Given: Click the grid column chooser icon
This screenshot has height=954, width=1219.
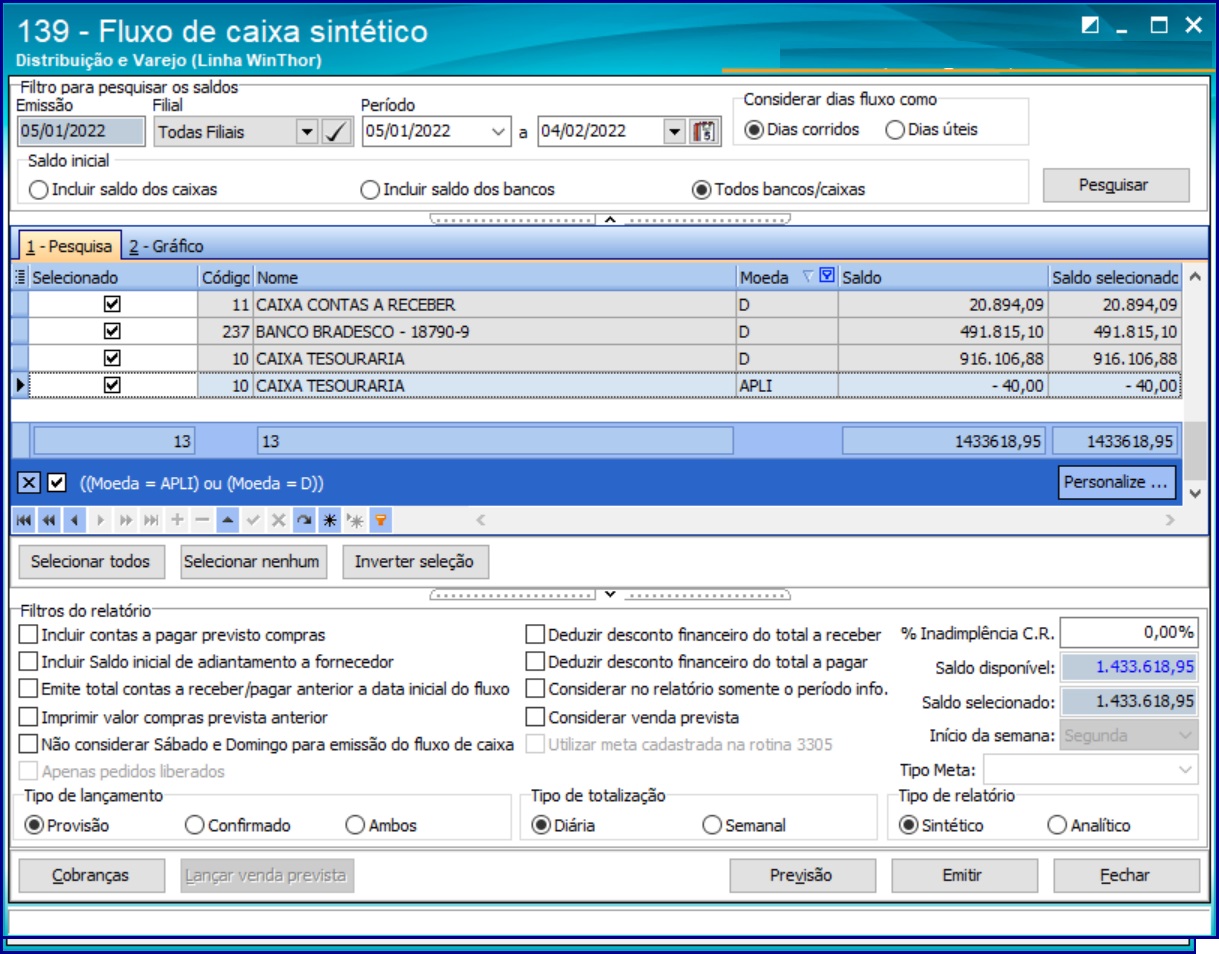Looking at the screenshot, I should click(21, 277).
